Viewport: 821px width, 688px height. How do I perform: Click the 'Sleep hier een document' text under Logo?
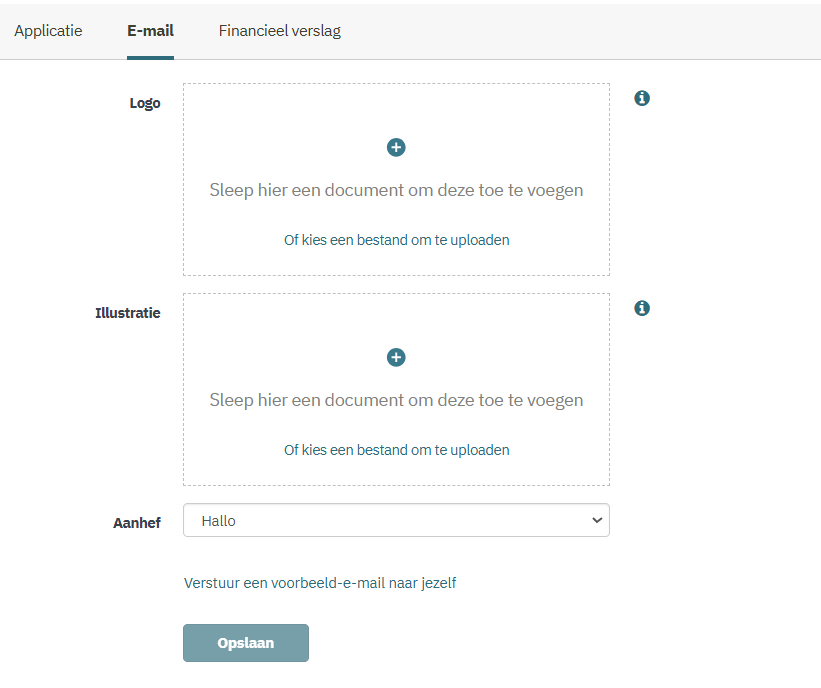point(396,190)
